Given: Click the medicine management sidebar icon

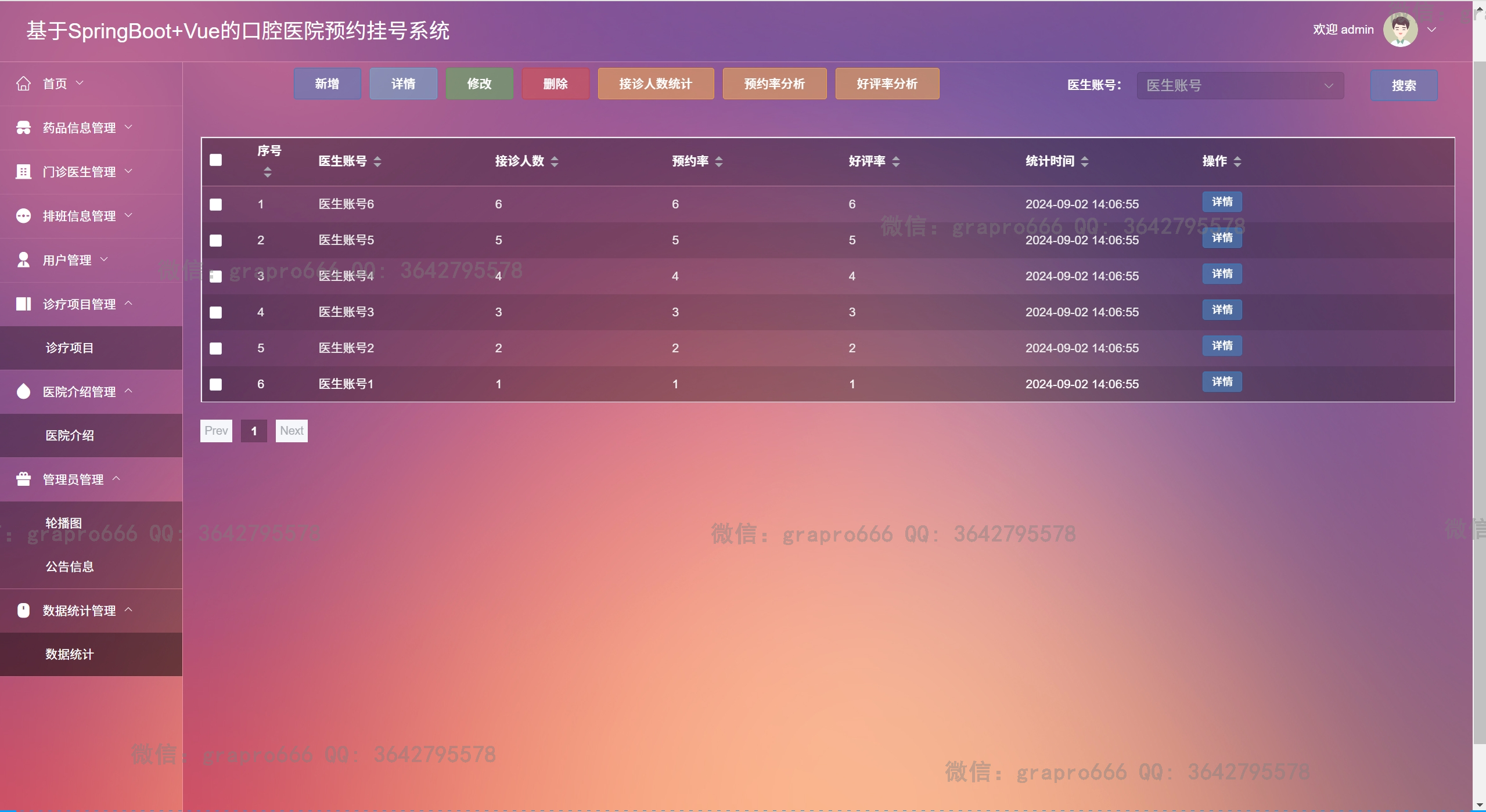Looking at the screenshot, I should coord(23,128).
